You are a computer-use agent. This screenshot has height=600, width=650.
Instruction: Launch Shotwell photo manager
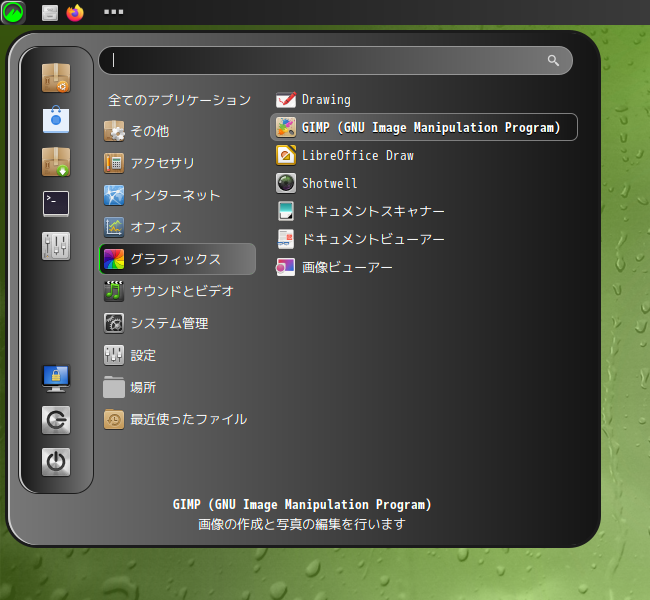click(424, 183)
